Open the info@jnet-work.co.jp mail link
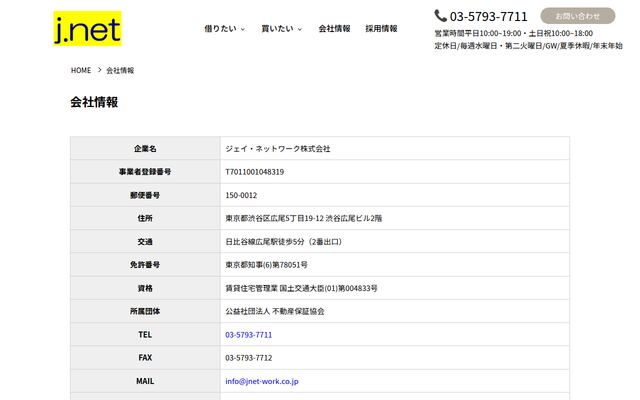The image size is (640, 400). [262, 381]
